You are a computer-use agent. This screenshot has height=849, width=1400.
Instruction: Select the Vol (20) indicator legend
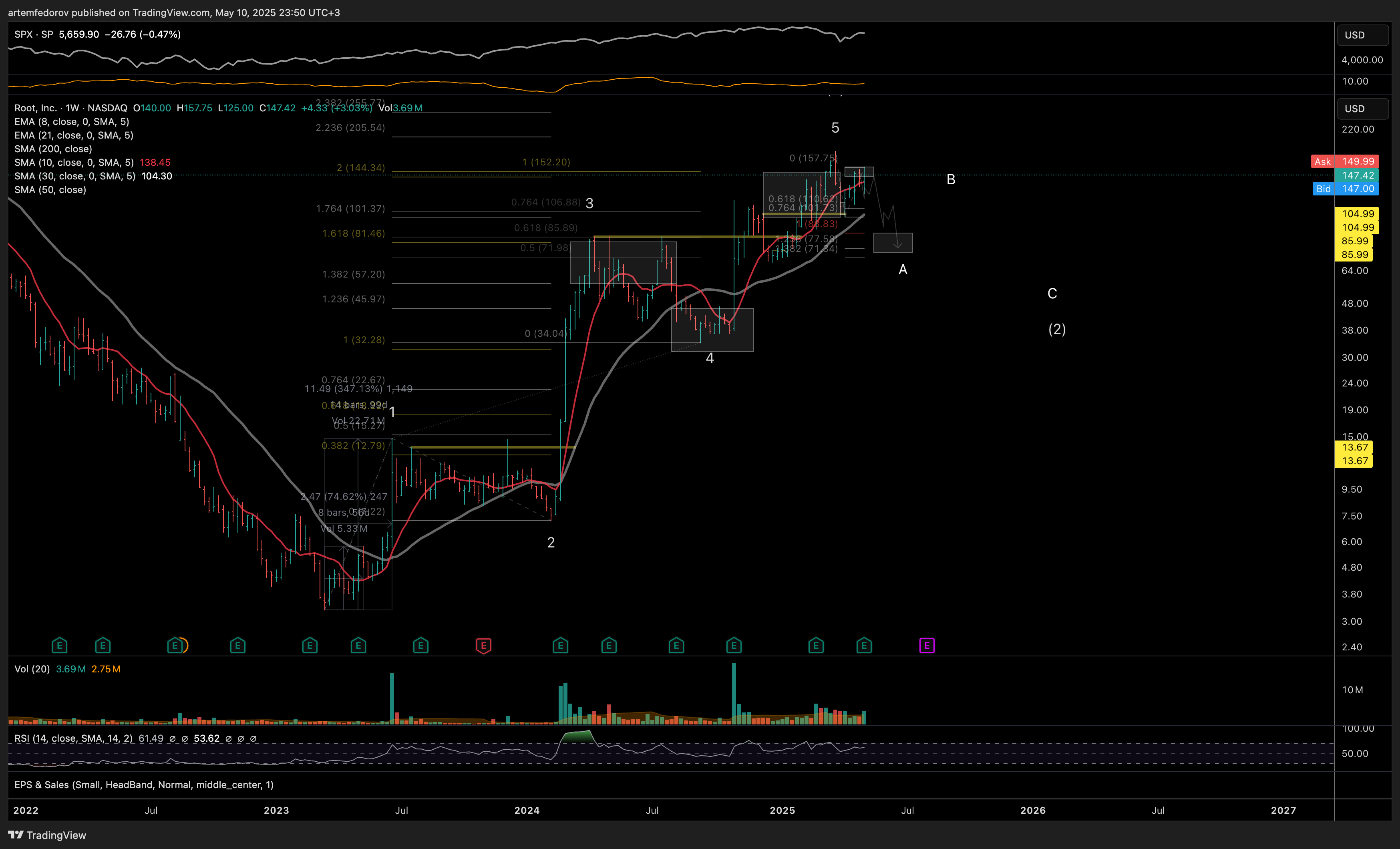pos(32,669)
